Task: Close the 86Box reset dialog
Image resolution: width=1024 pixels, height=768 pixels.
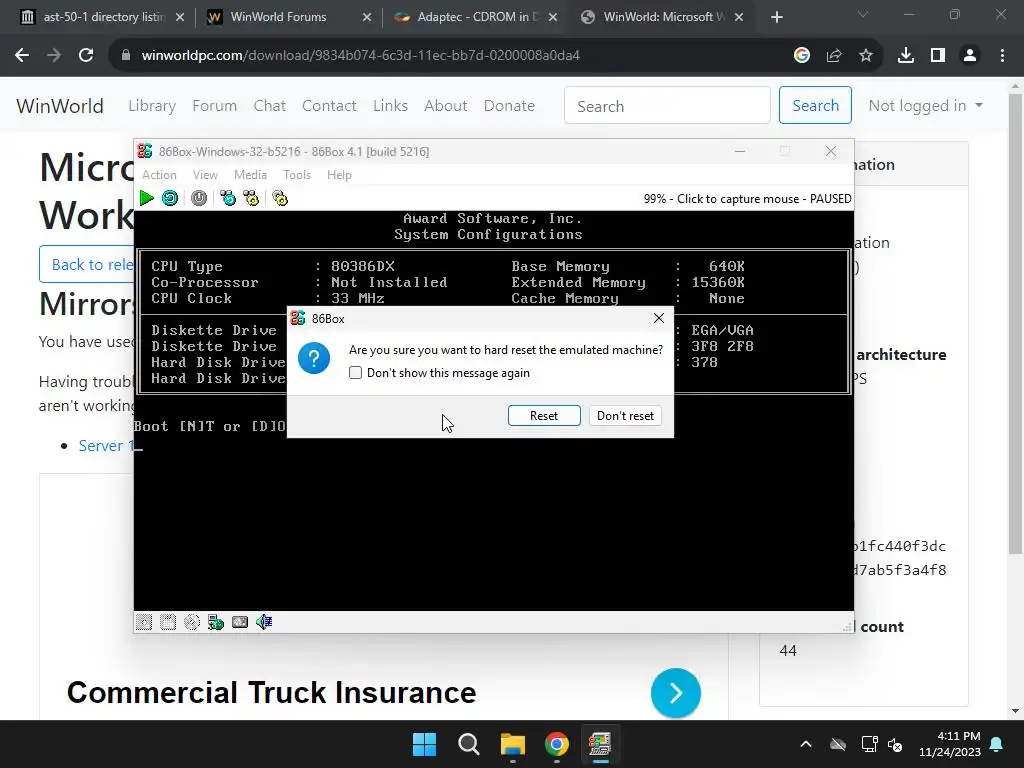Action: pos(658,318)
